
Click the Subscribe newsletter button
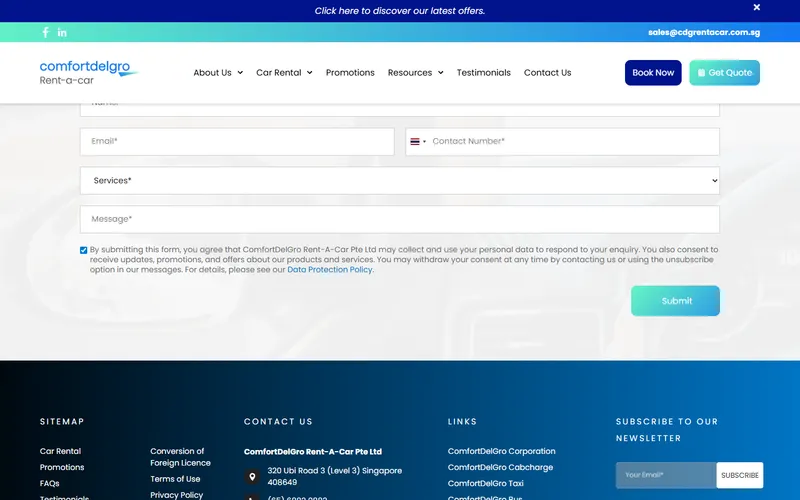(740, 475)
